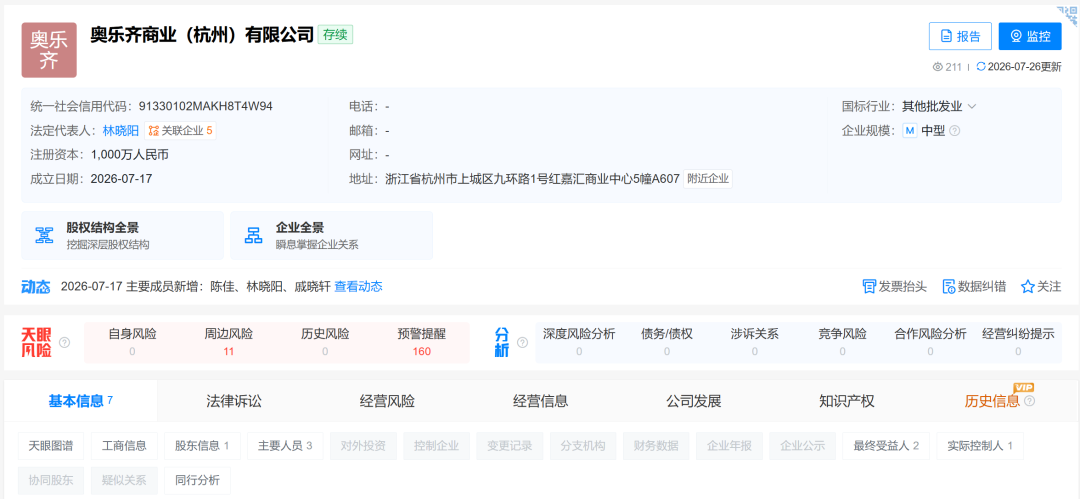
Task: Switch to the 法律诉讼 tab
Action: coord(234,401)
